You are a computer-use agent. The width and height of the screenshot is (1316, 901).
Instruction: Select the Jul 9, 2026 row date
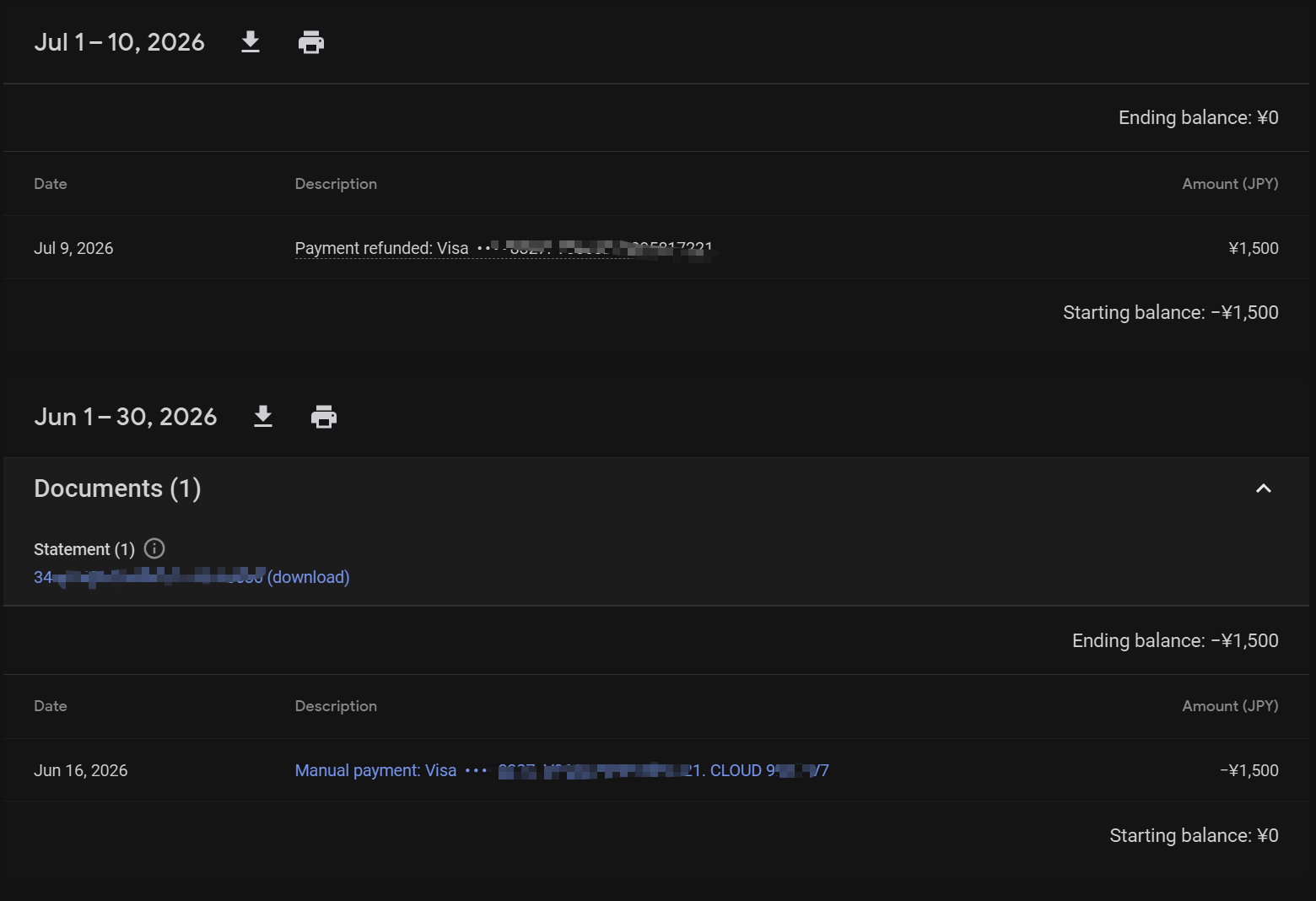point(73,248)
